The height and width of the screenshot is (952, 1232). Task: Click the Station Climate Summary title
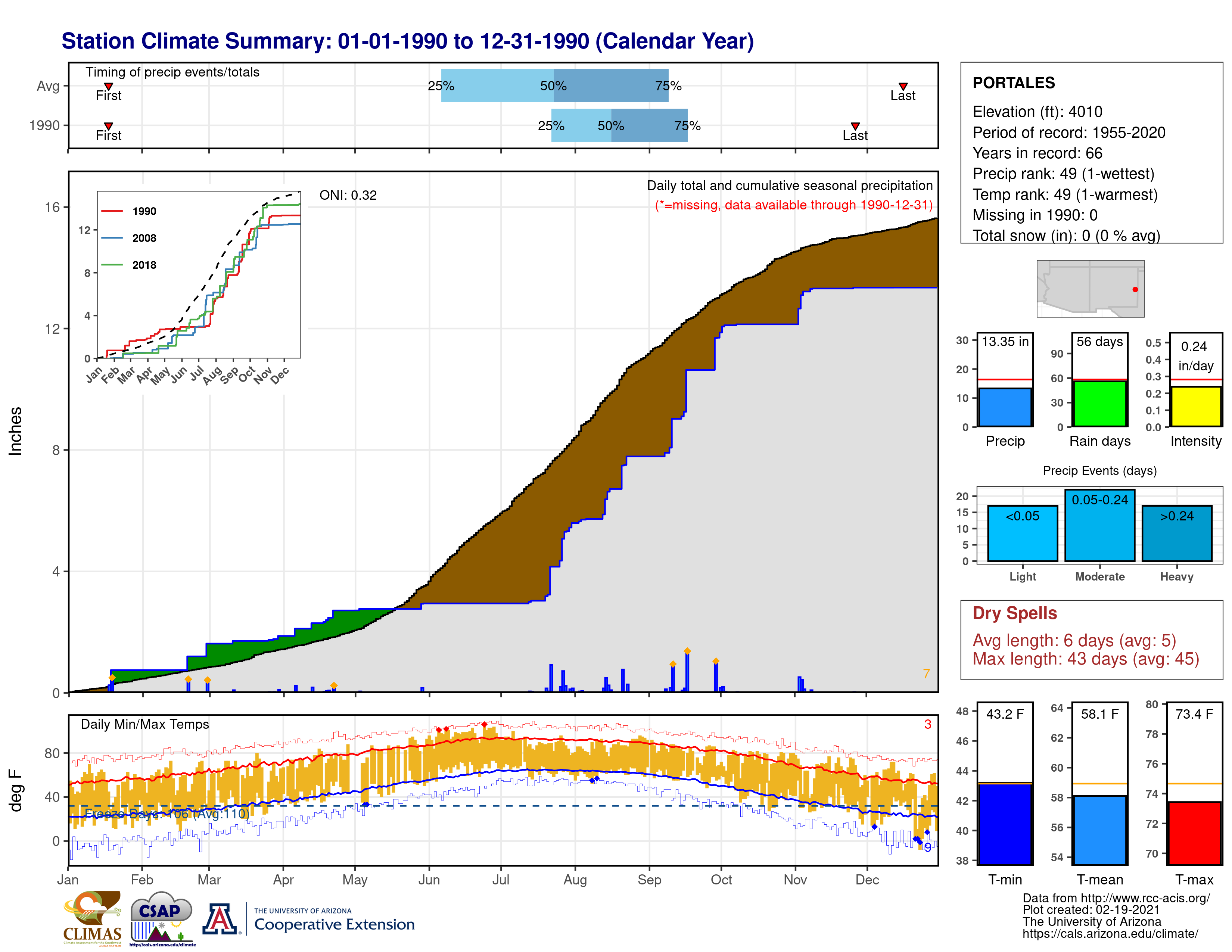pos(407,41)
